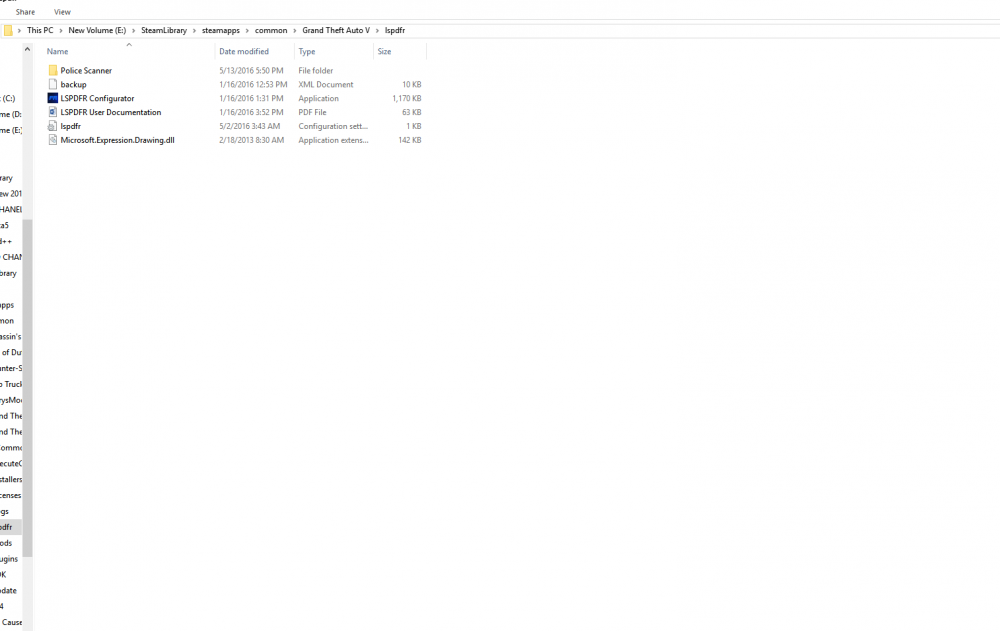Select Microsoft.Expression.Drawing.dll file name
The width and height of the screenshot is (1000, 631).
tap(117, 140)
